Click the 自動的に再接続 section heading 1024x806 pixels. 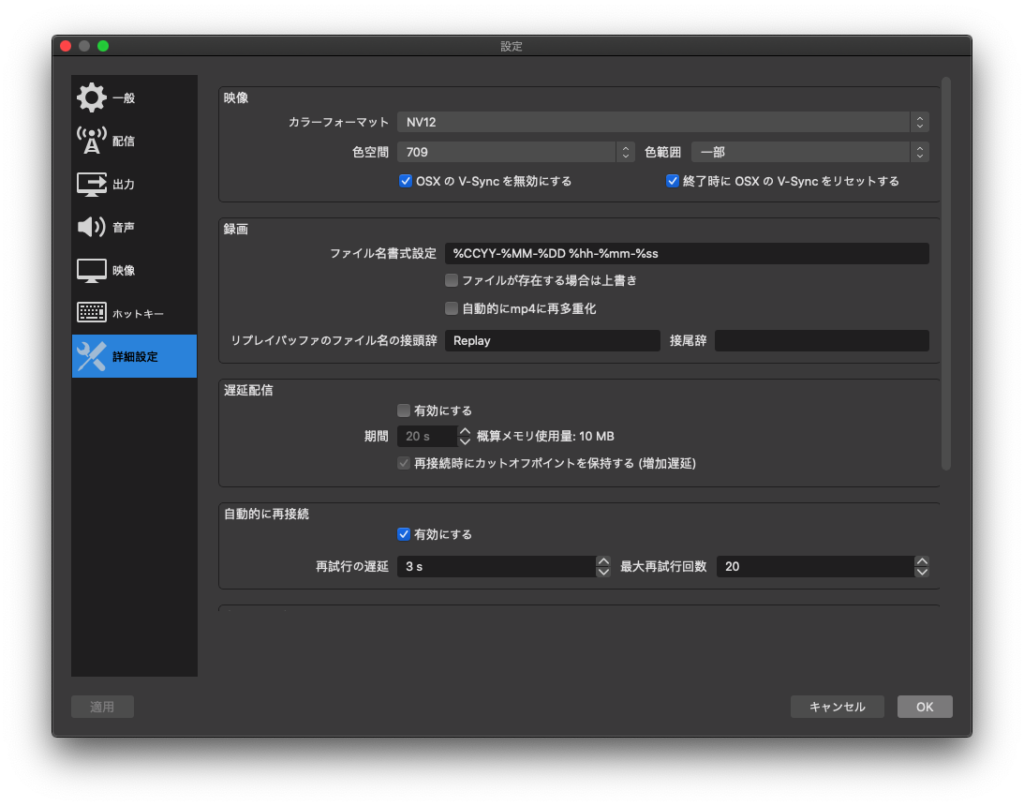tap(266, 514)
